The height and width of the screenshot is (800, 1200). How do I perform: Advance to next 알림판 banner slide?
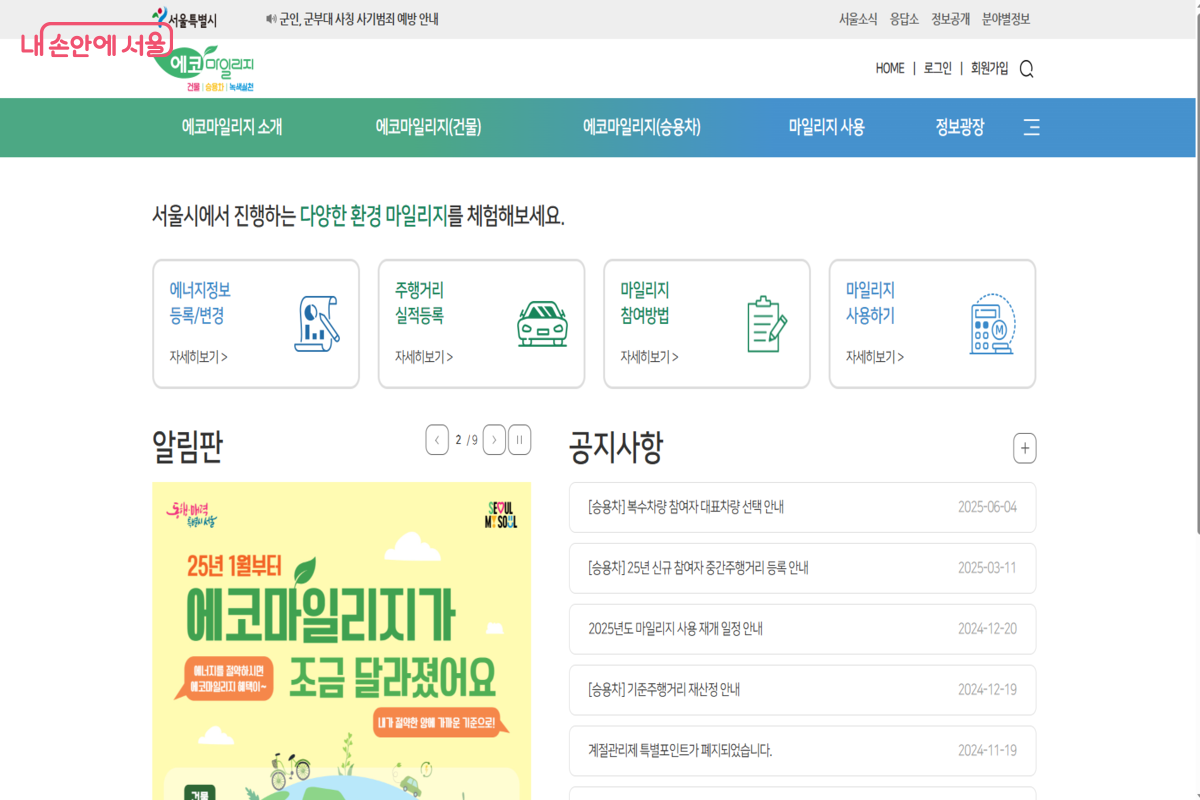[x=494, y=440]
